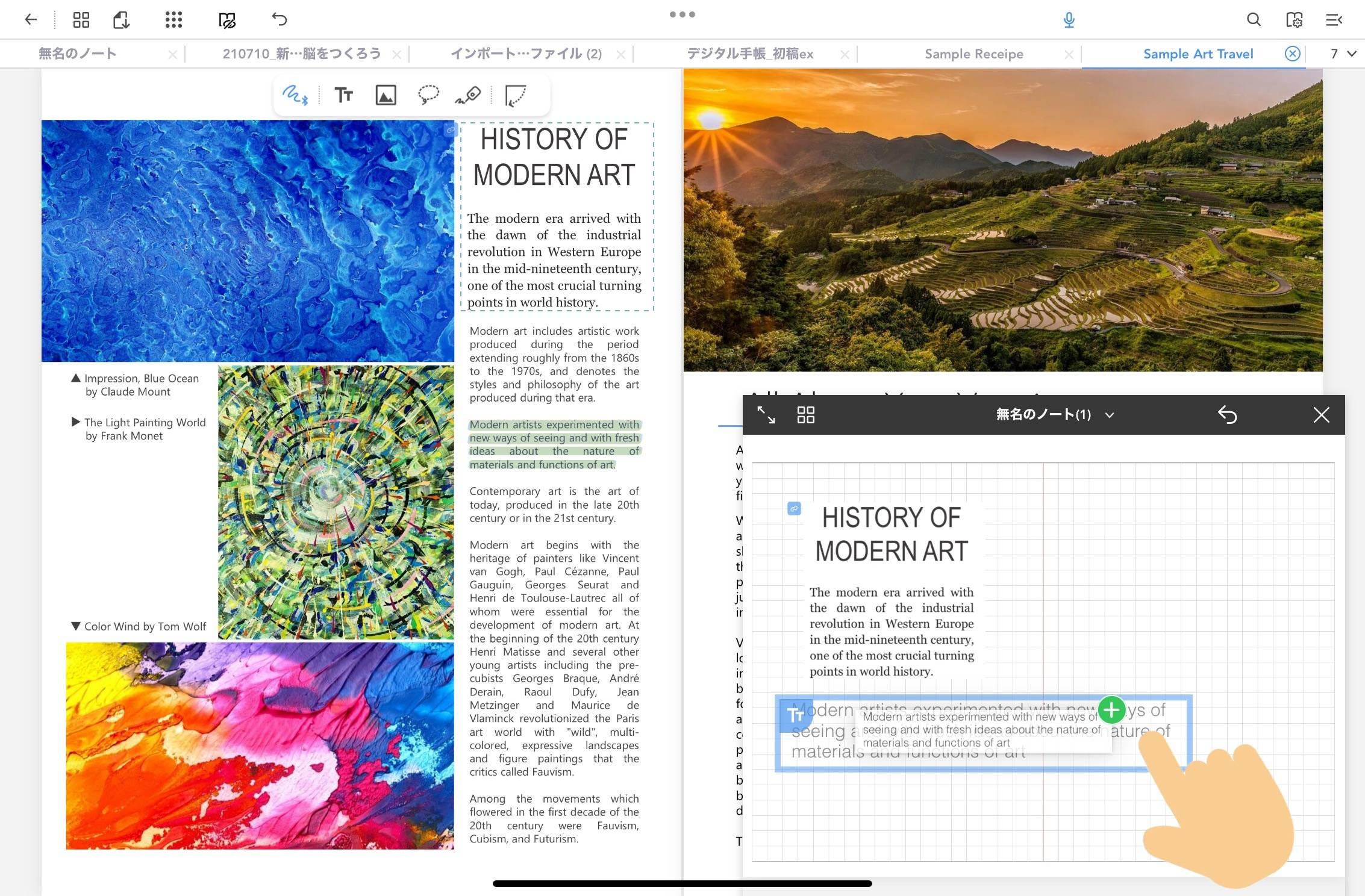Click the green plus drop indicator
Image resolution: width=1365 pixels, height=896 pixels.
tap(1111, 710)
